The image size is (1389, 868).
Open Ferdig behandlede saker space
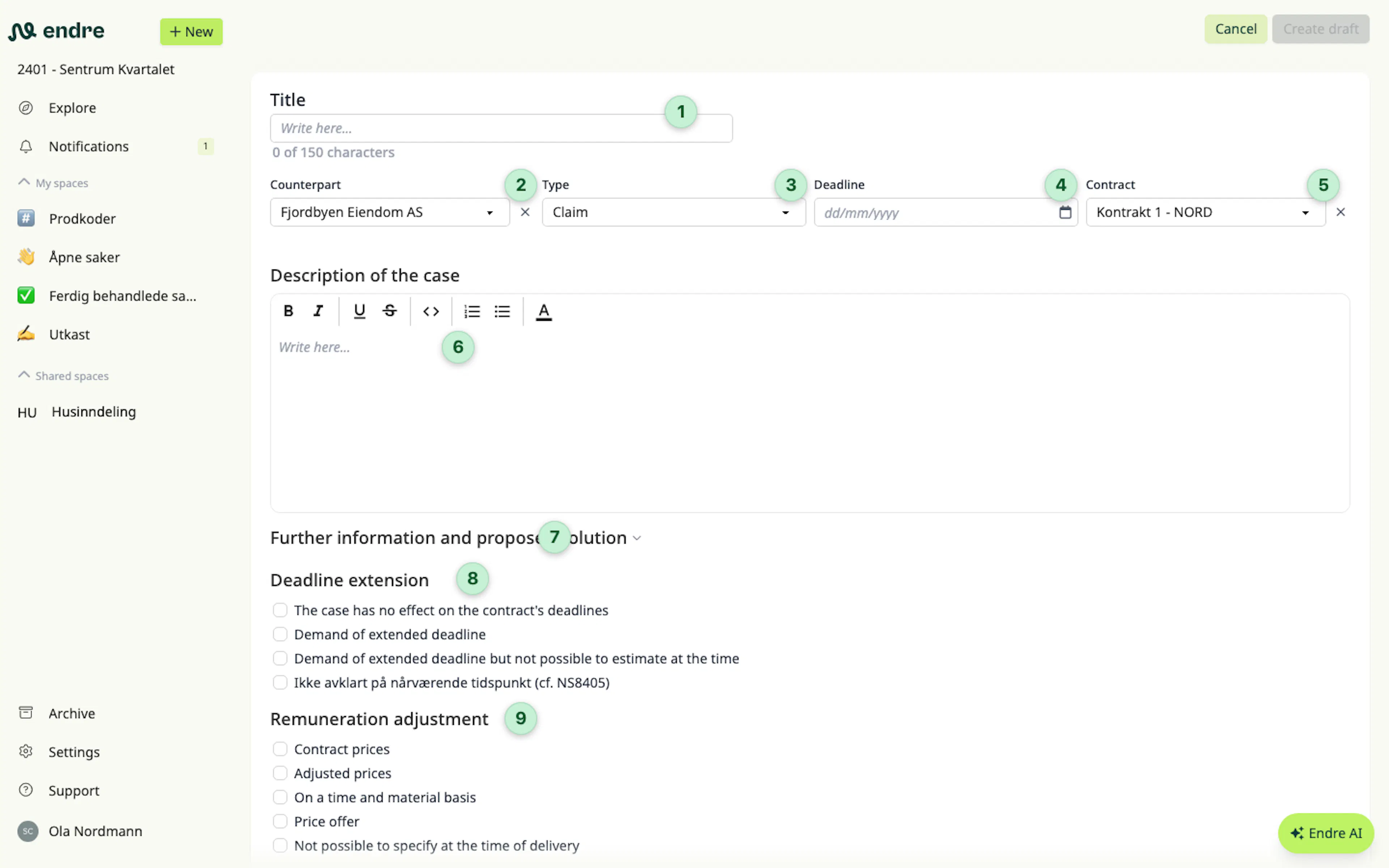pos(122,295)
